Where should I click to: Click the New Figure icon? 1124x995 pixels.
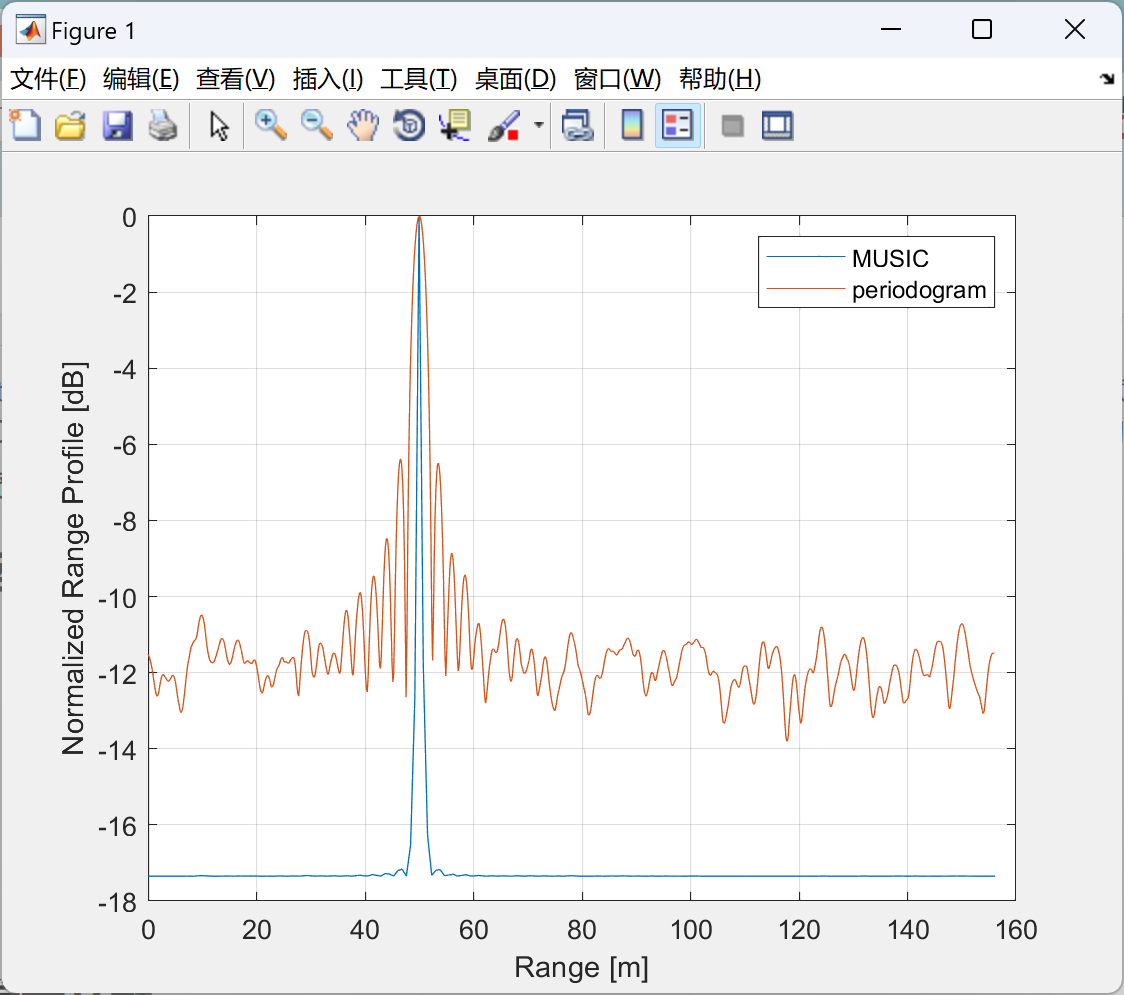pyautogui.click(x=25, y=125)
